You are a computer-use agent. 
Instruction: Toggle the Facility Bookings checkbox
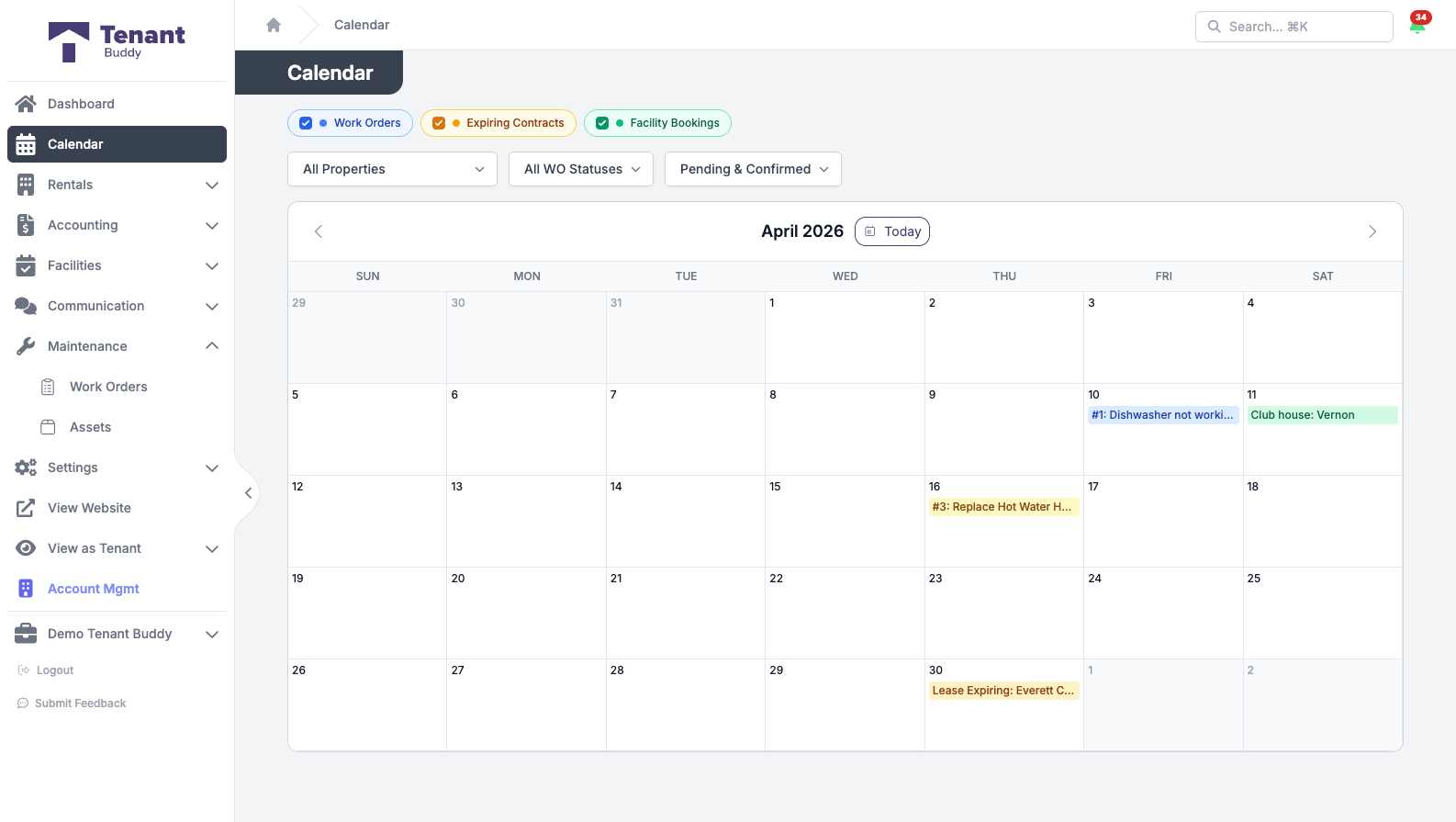[602, 123]
